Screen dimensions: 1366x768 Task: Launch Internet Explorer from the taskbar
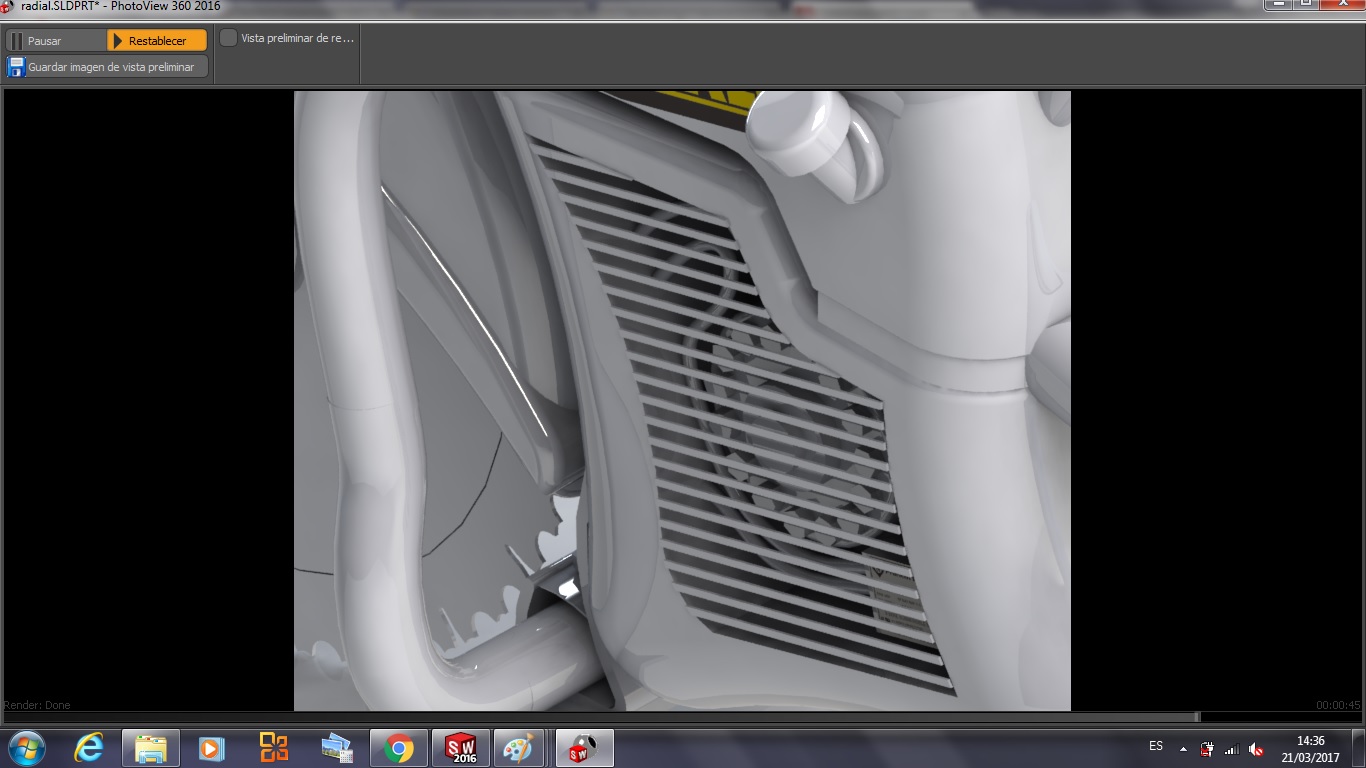tap(89, 748)
